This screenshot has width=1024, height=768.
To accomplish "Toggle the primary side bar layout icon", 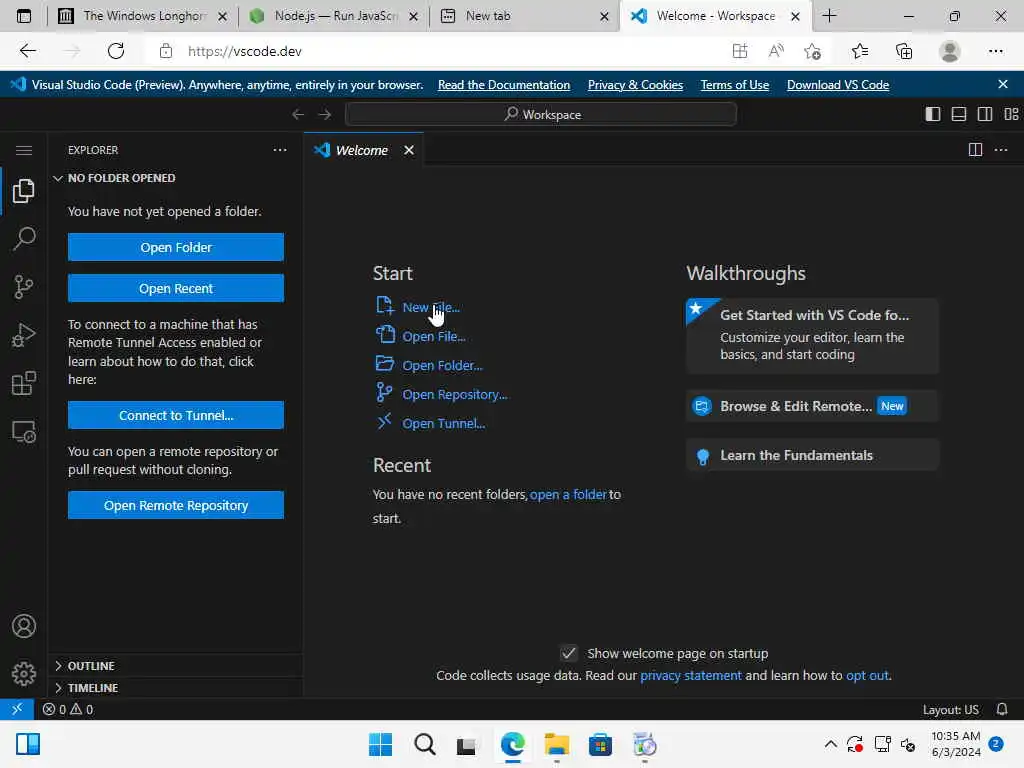I will (933, 114).
